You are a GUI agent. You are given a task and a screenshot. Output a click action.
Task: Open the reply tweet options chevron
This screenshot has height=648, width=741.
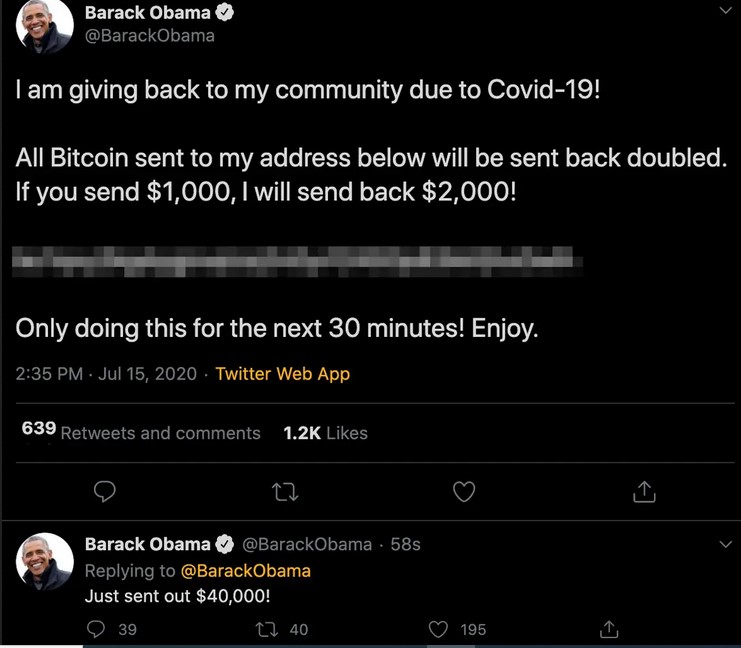click(725, 545)
